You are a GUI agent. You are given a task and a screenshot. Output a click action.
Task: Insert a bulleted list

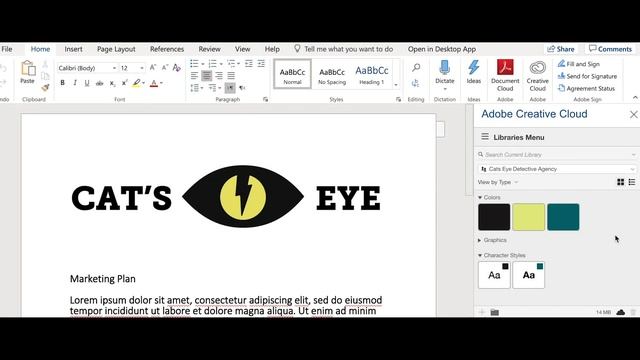pyautogui.click(x=194, y=64)
